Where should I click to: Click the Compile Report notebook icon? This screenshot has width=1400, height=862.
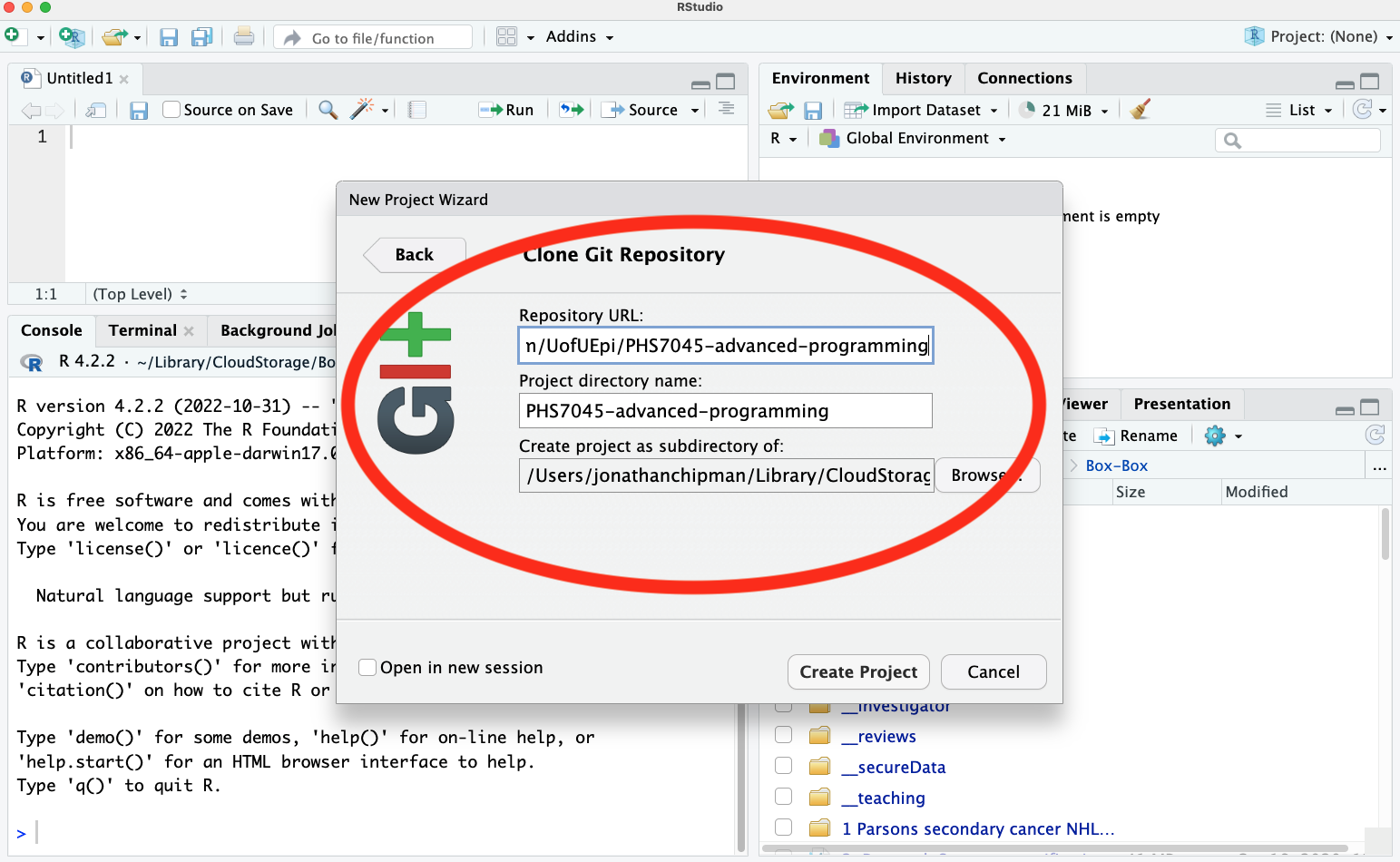417,110
